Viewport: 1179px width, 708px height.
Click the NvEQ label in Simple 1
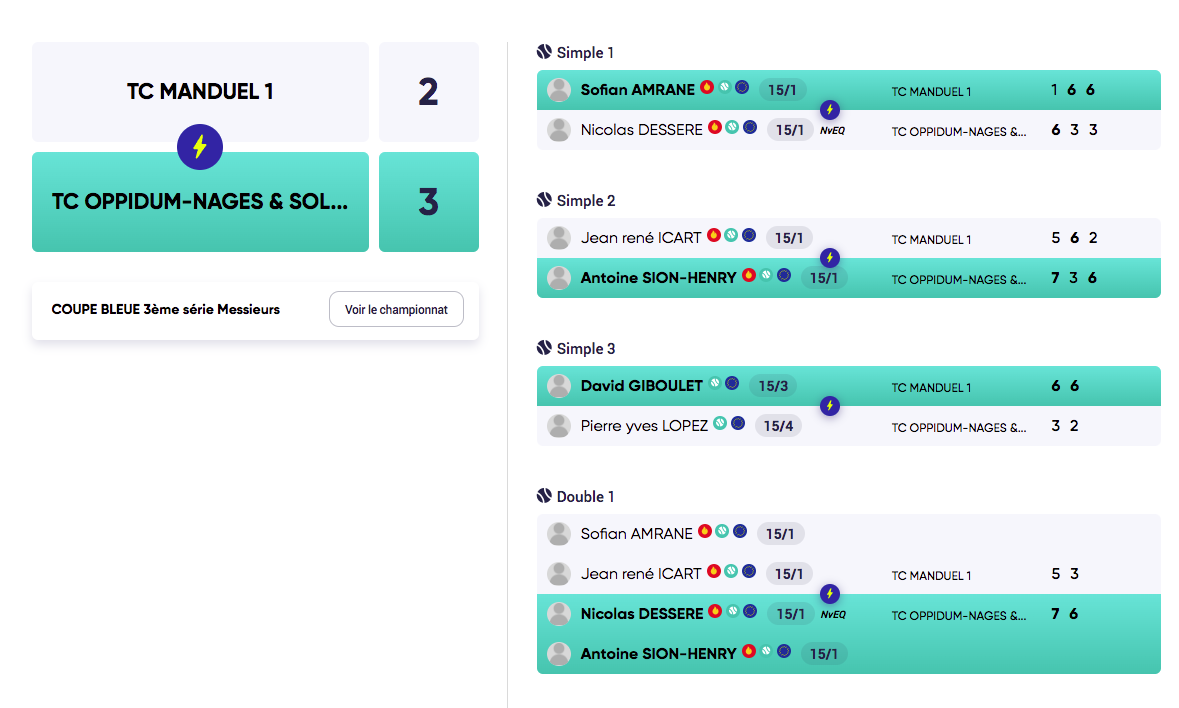(832, 131)
